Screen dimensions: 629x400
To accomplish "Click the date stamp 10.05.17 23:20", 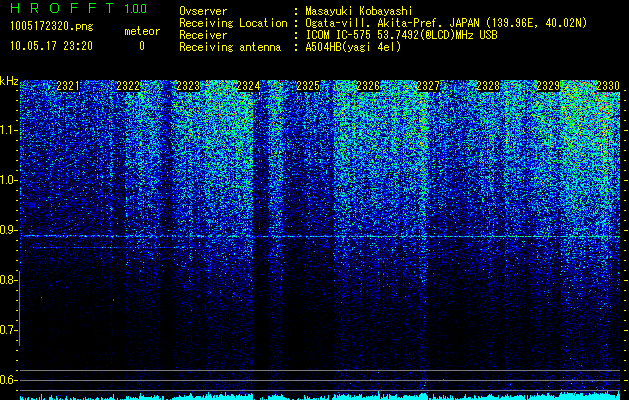I will coord(51,46).
